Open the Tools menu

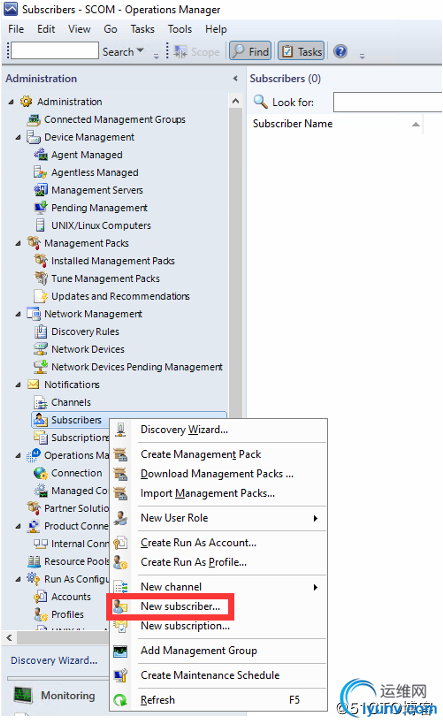tap(180, 29)
